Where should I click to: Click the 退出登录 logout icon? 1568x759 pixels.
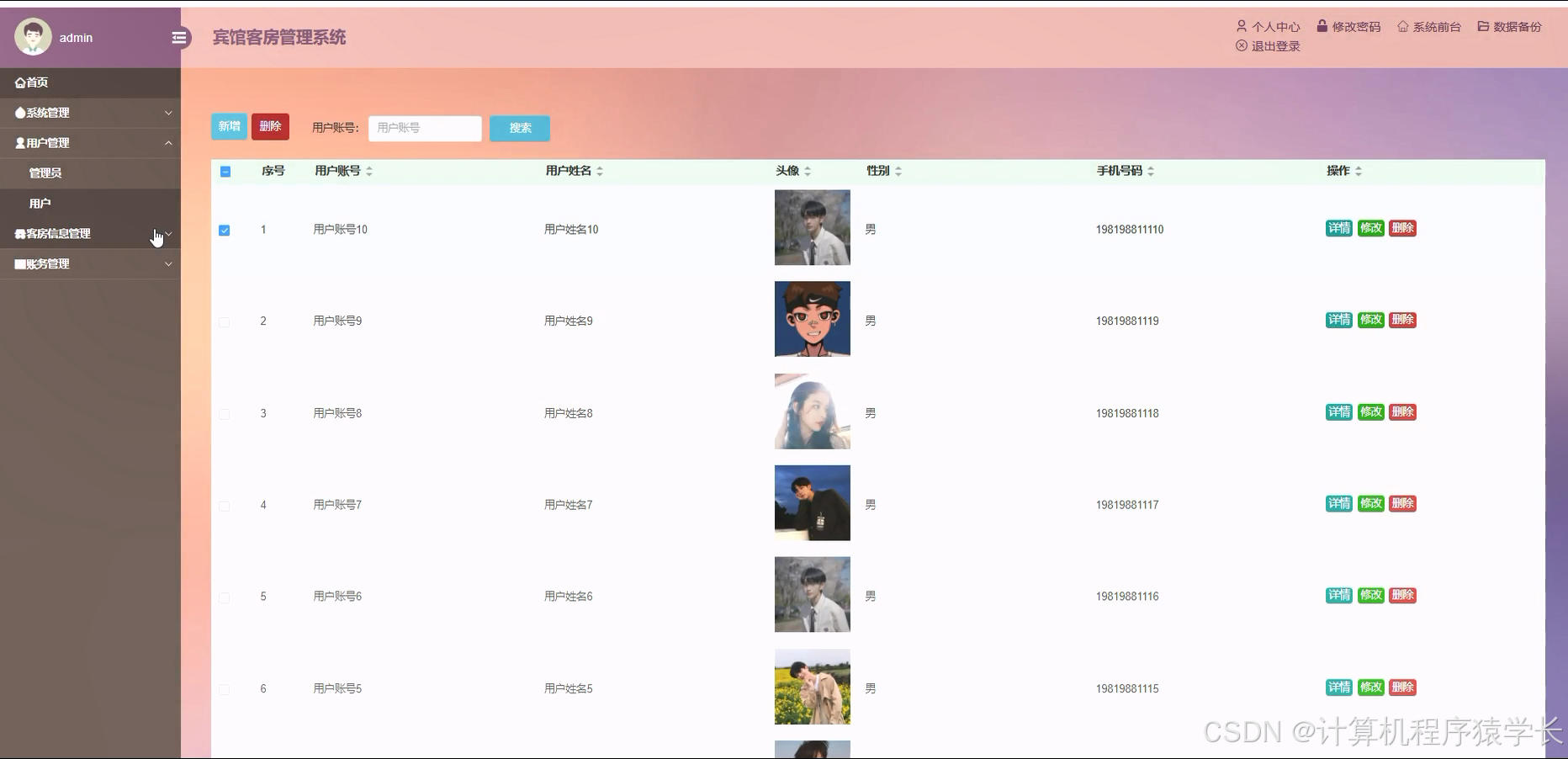tap(1240, 46)
